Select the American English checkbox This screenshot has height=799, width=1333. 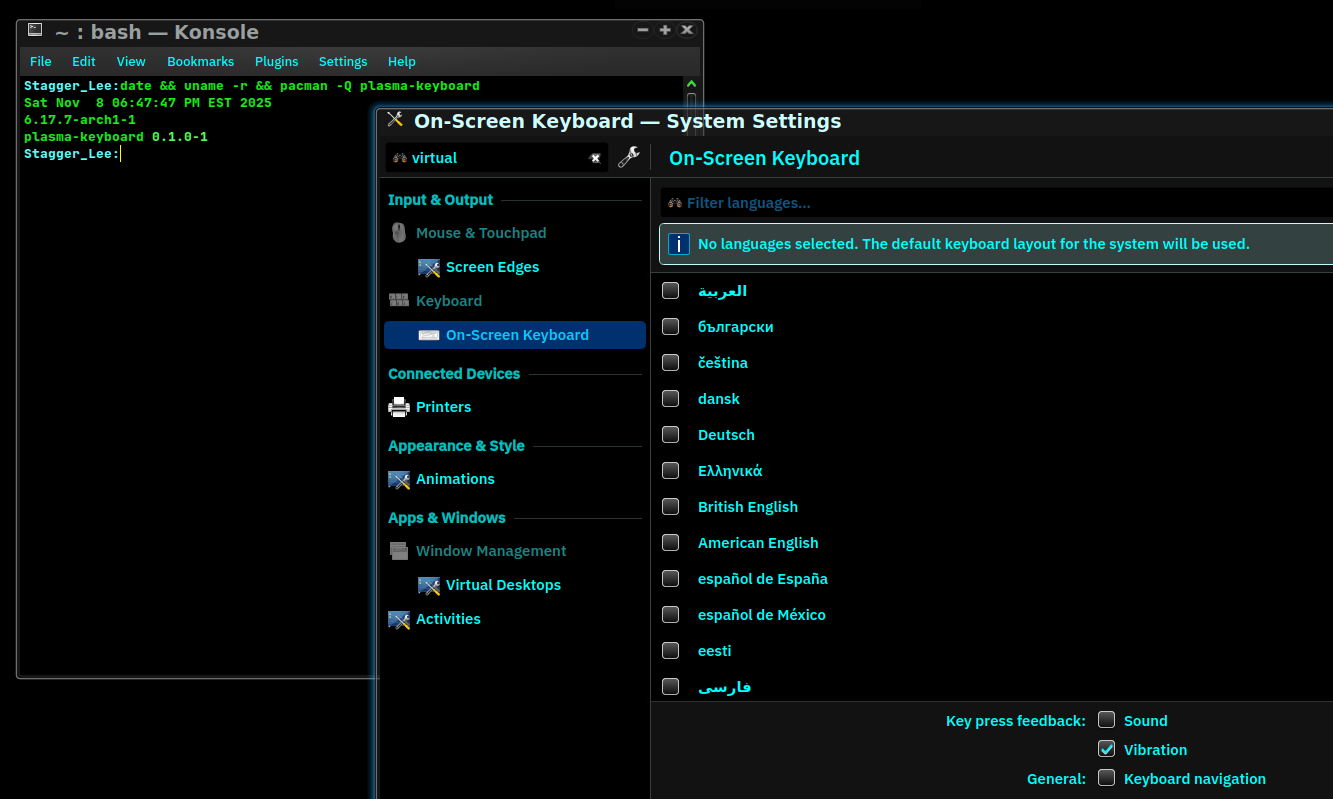tap(671, 543)
